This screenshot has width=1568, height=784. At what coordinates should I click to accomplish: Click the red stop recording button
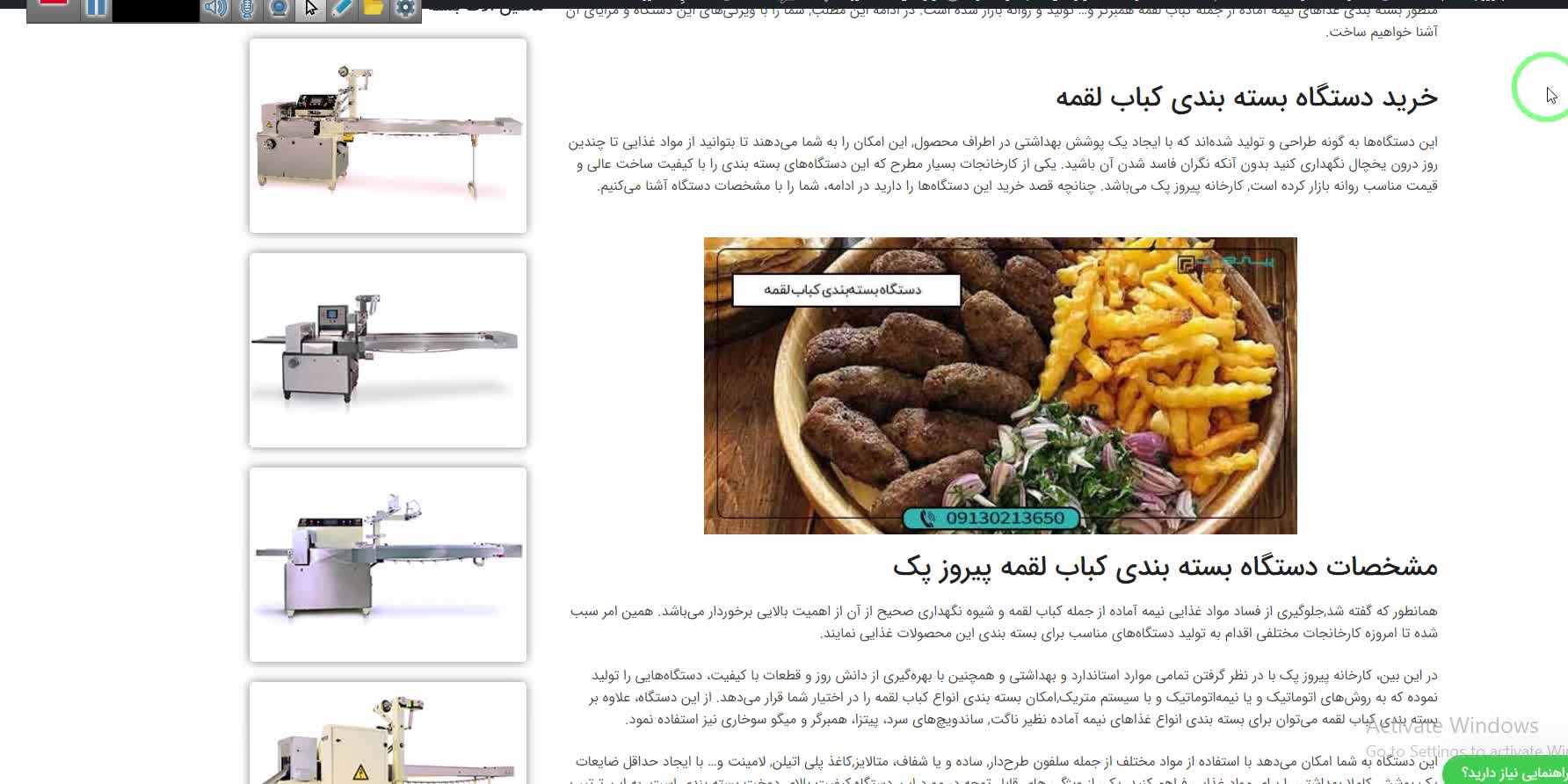click(54, 7)
